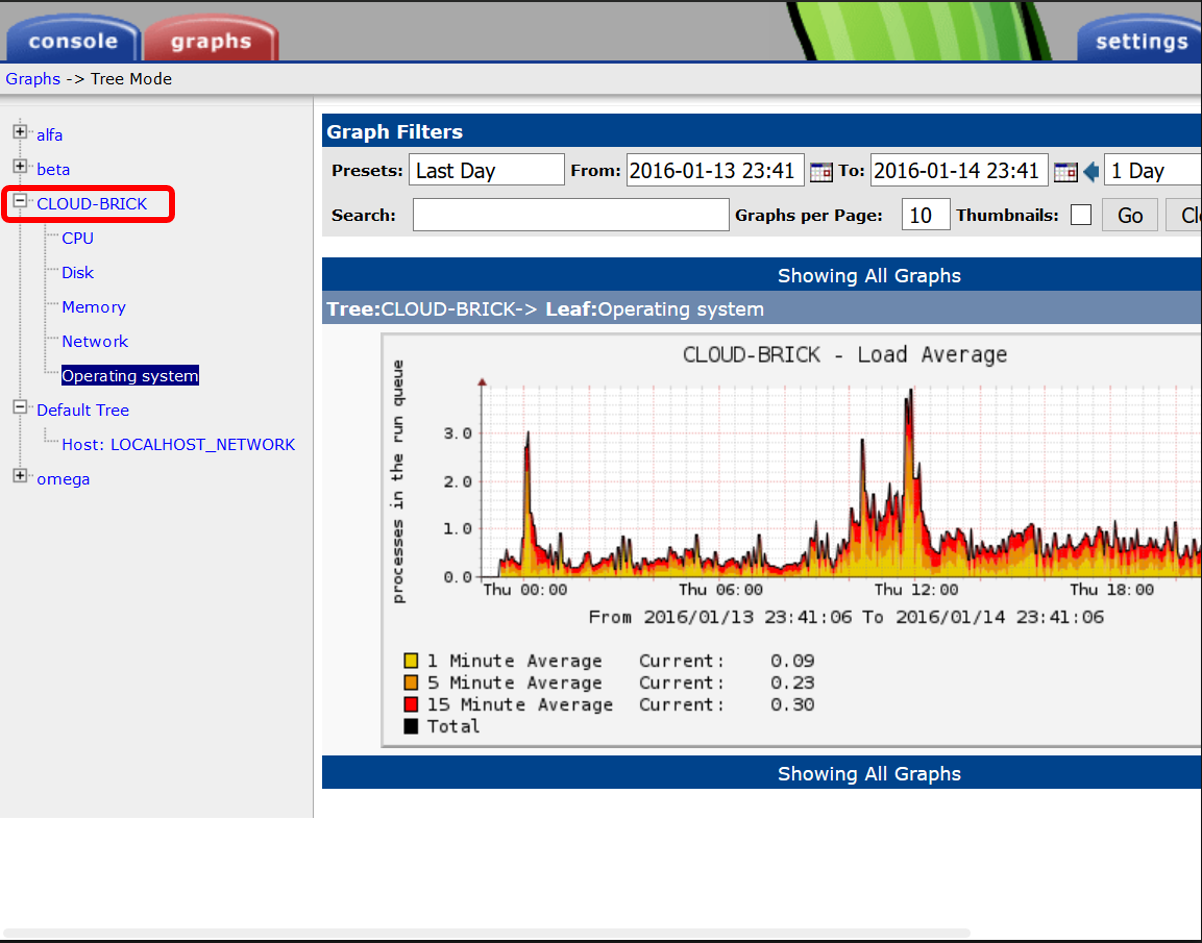Screen dimensions: 1202x943
Task: Open the settings tab
Action: click(x=1140, y=41)
